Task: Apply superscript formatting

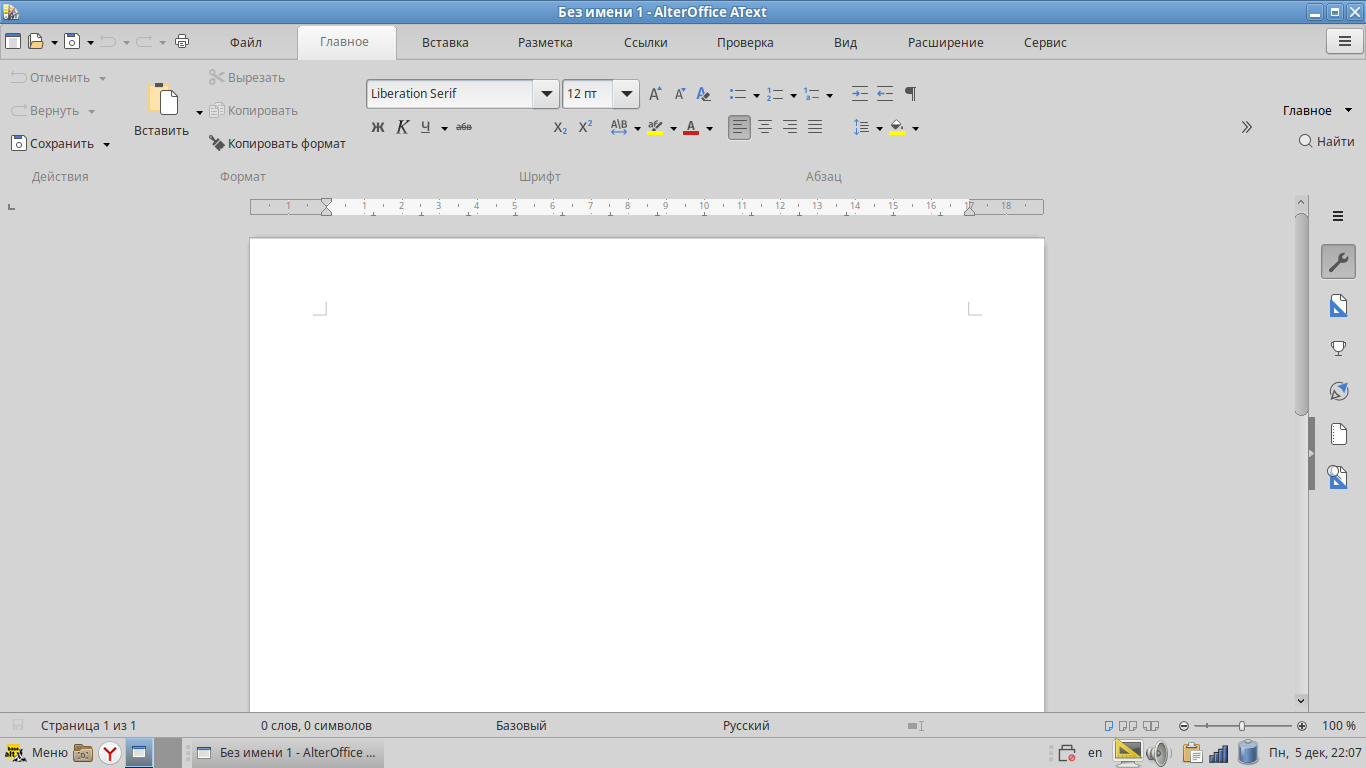Action: click(586, 127)
